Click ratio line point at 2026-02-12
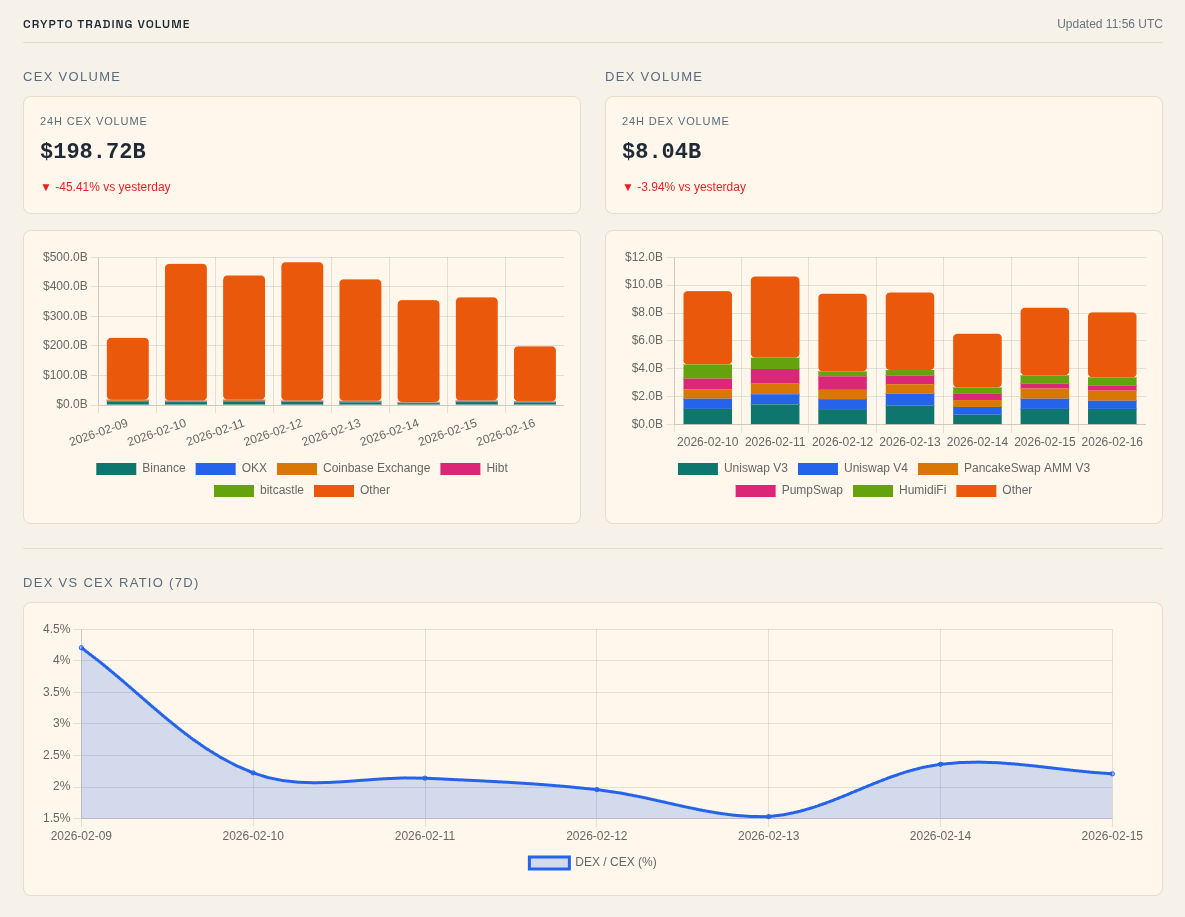 click(596, 789)
